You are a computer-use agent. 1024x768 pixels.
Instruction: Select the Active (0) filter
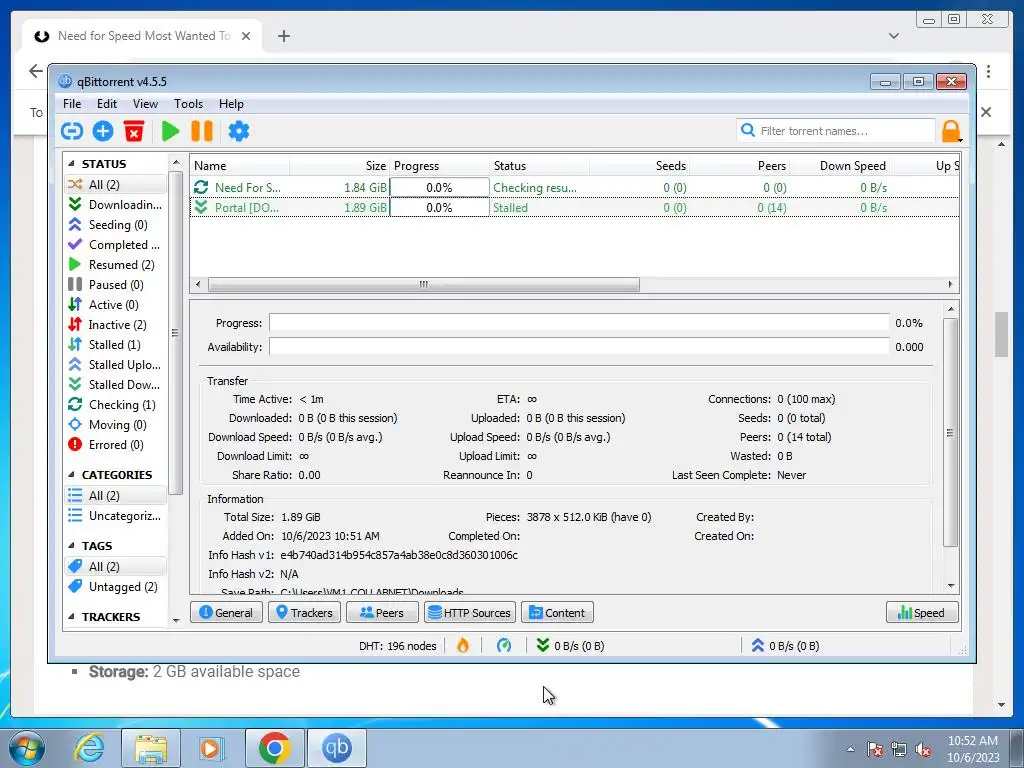point(116,305)
